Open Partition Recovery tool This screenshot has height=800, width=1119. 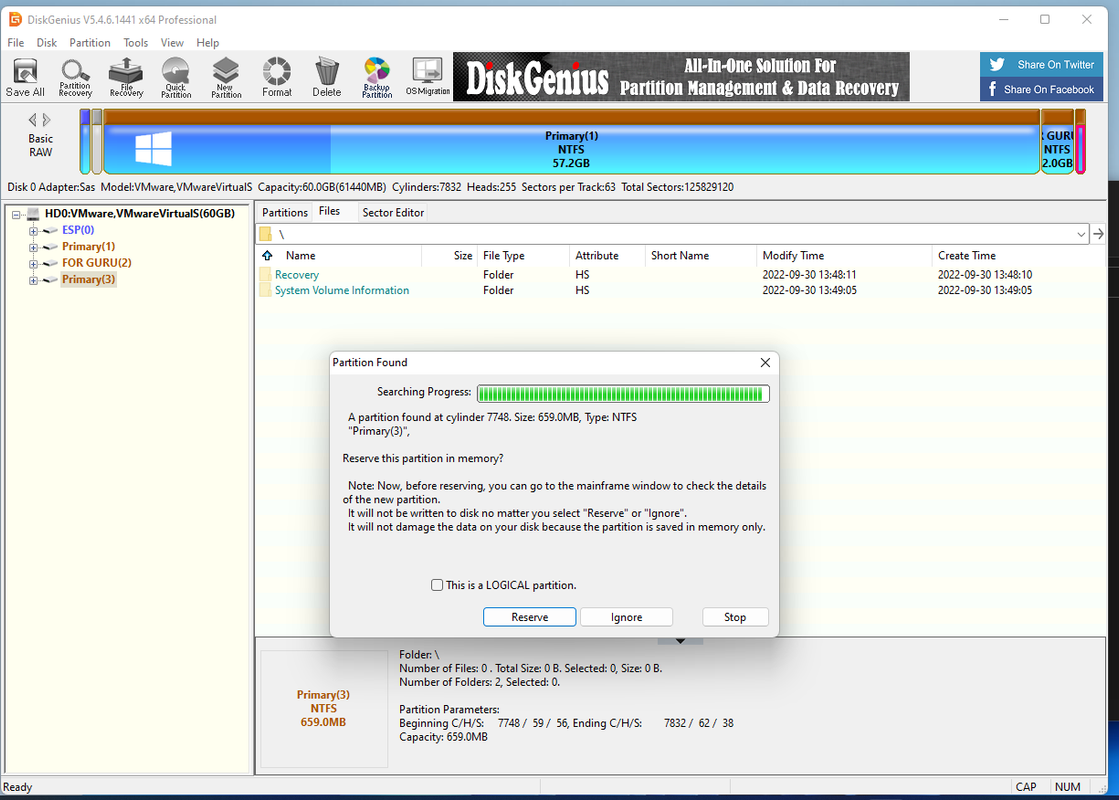pyautogui.click(x=75, y=77)
